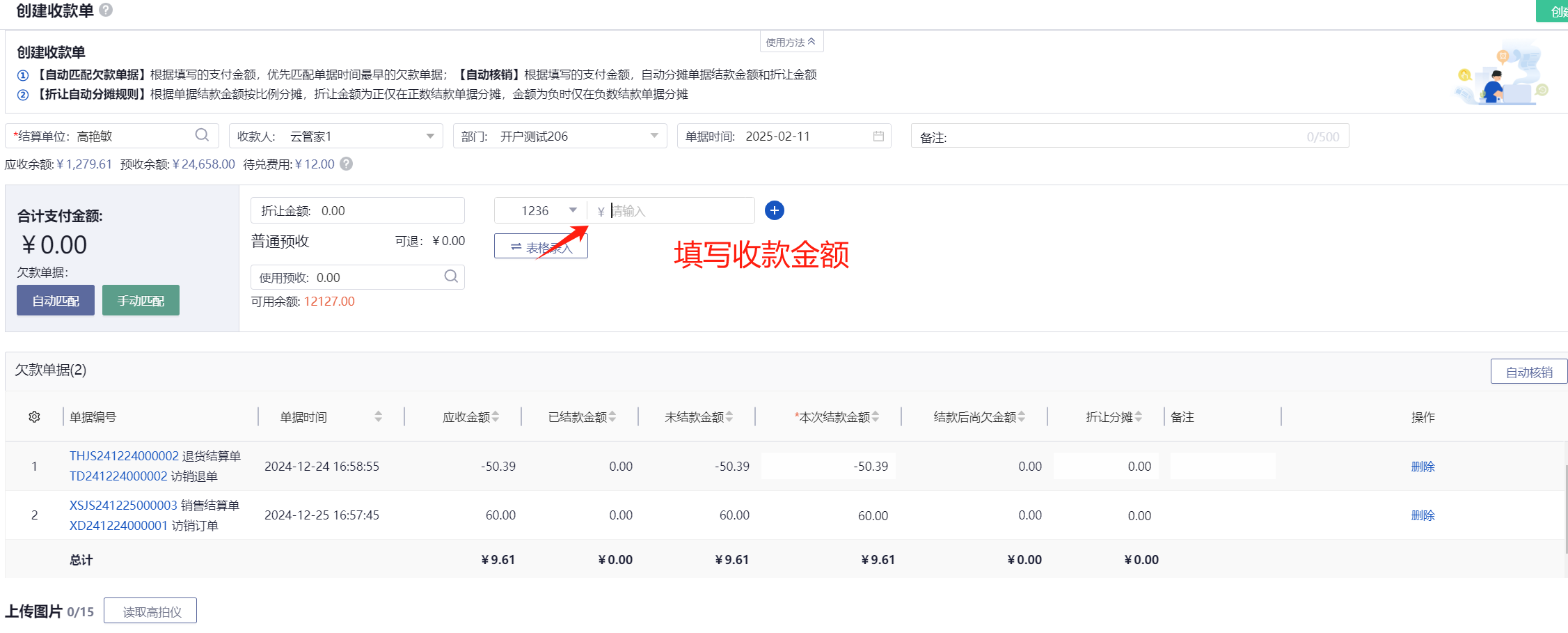Expand the 收款人 dropdown showing 云管家1
This screenshot has height=633, width=1568.
tap(430, 136)
